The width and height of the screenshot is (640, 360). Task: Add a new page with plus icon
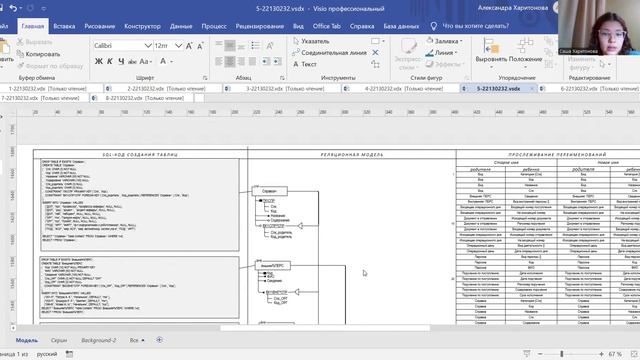[x=160, y=340]
